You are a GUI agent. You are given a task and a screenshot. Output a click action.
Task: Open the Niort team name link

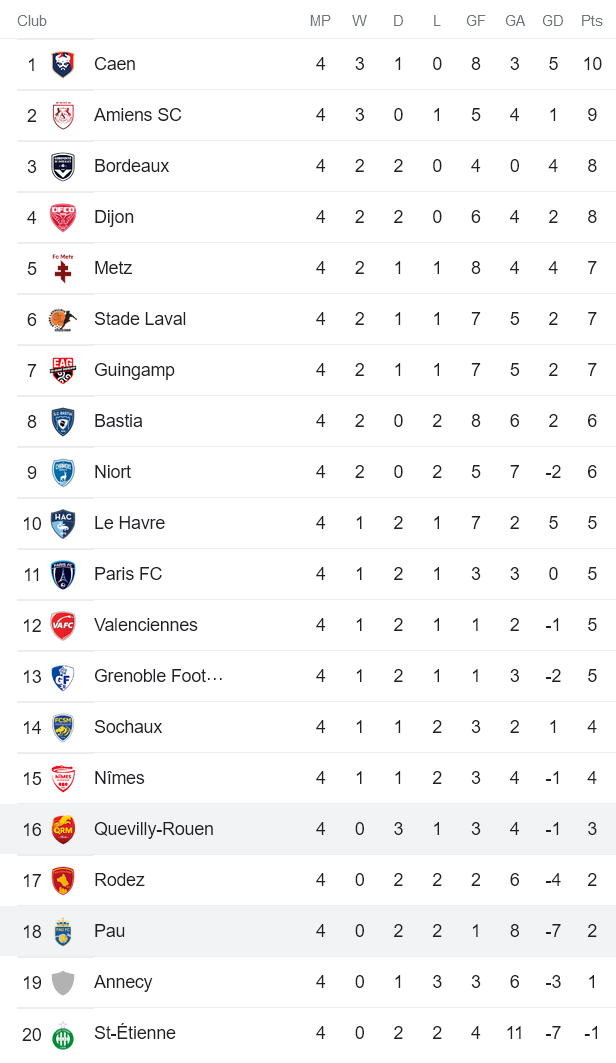pos(112,472)
